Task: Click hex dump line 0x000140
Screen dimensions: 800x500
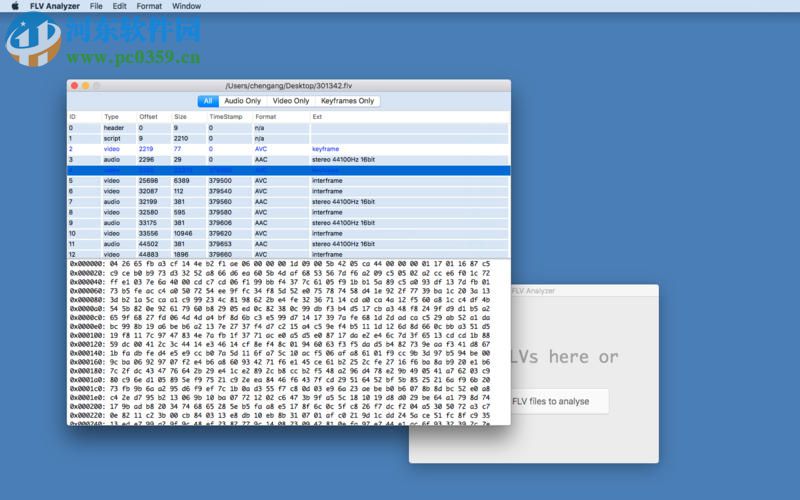Action: click(280, 353)
